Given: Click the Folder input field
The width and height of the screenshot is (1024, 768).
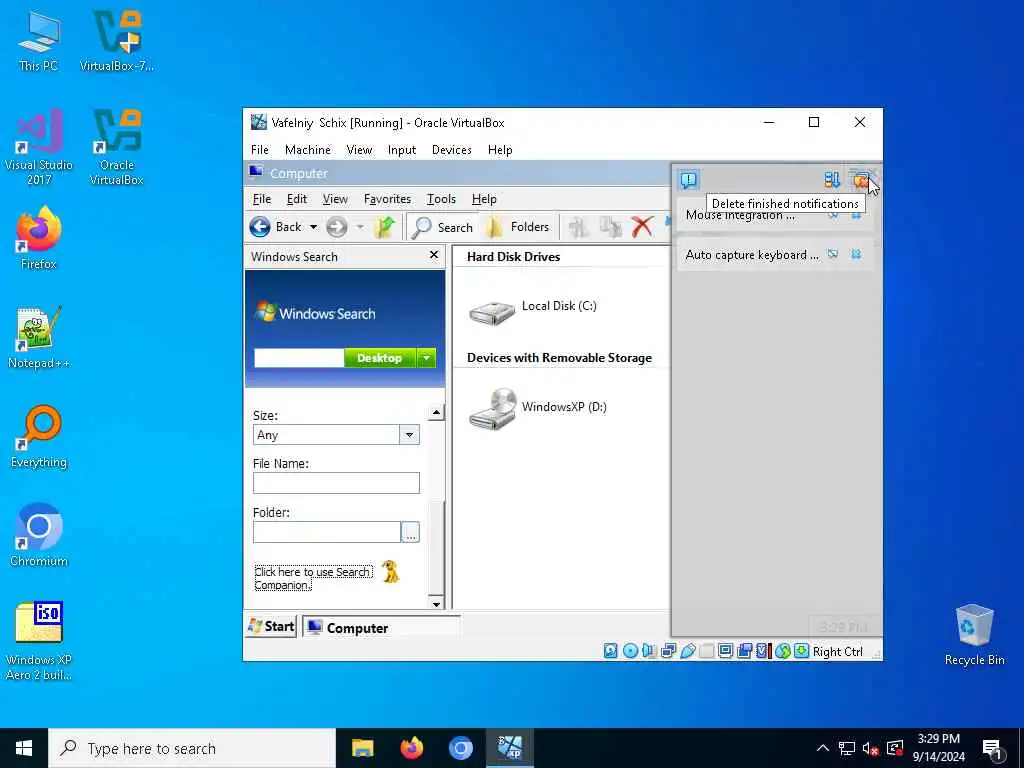Looking at the screenshot, I should pyautogui.click(x=327, y=532).
